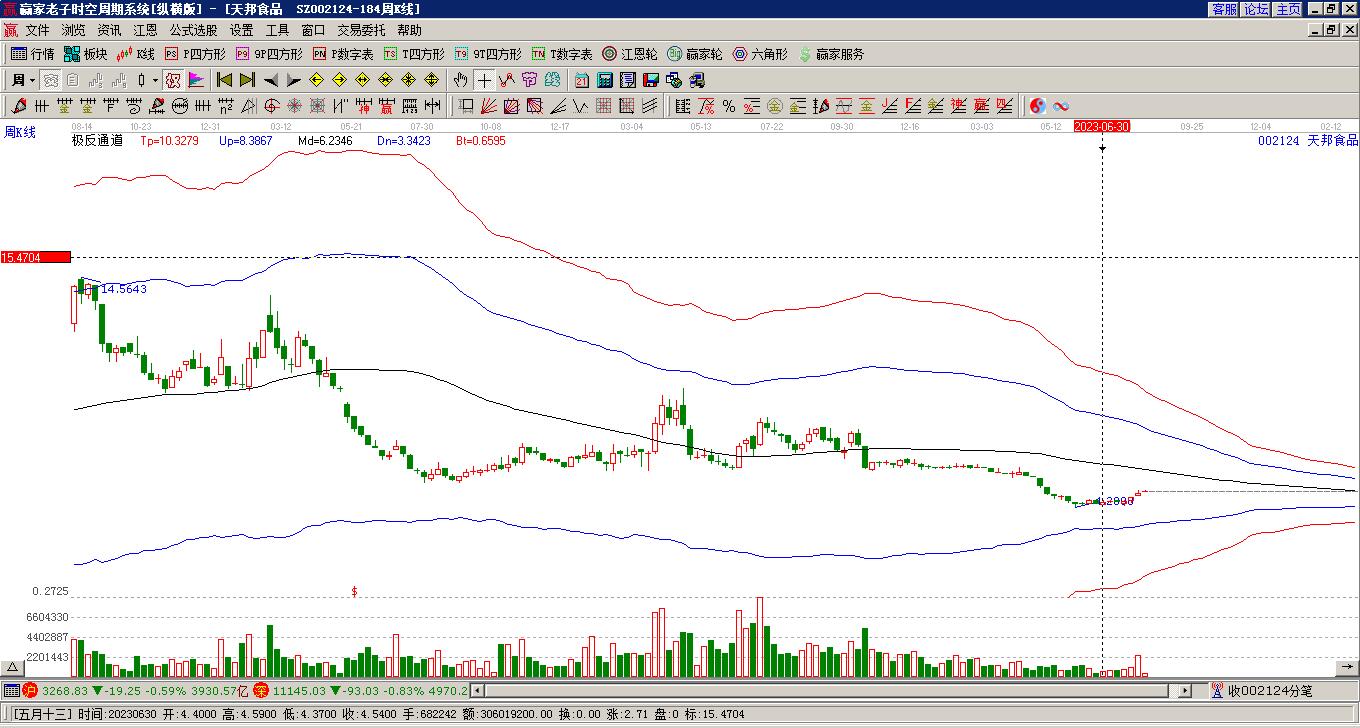This screenshot has width=1360, height=728.
Task: Open the 公式选股 menu
Action: [x=193, y=31]
